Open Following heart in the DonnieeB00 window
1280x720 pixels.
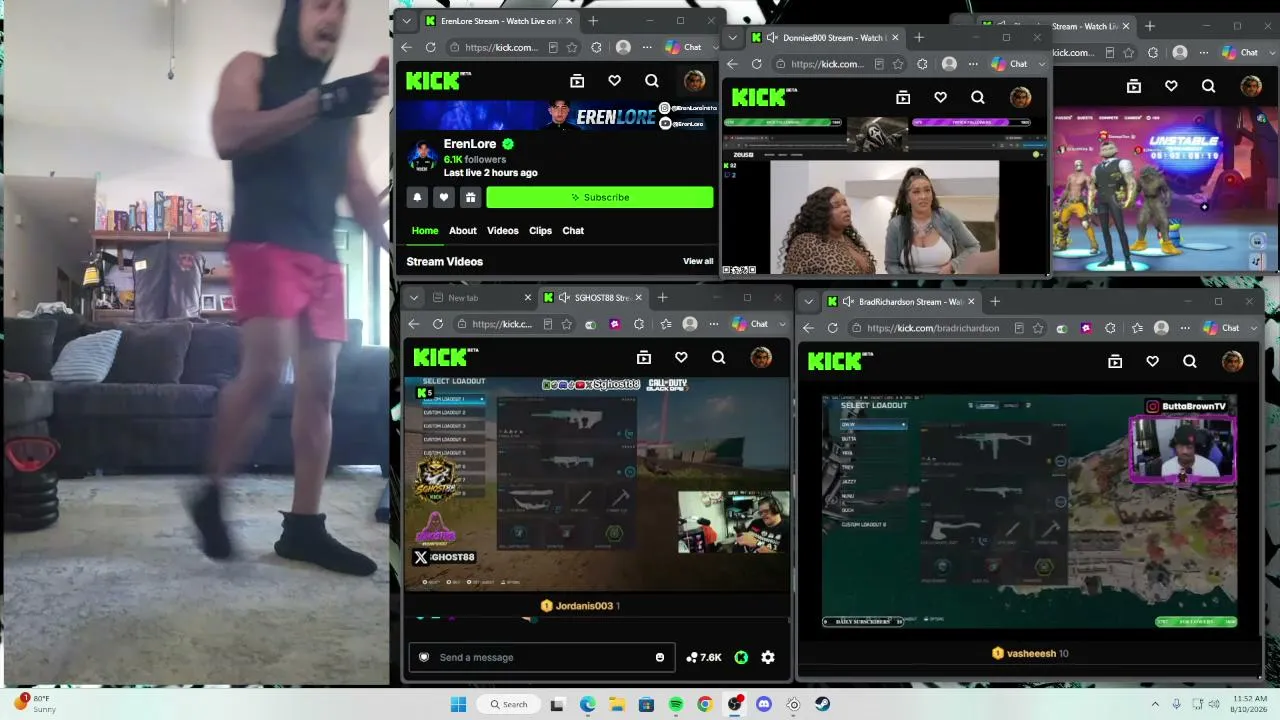click(940, 97)
